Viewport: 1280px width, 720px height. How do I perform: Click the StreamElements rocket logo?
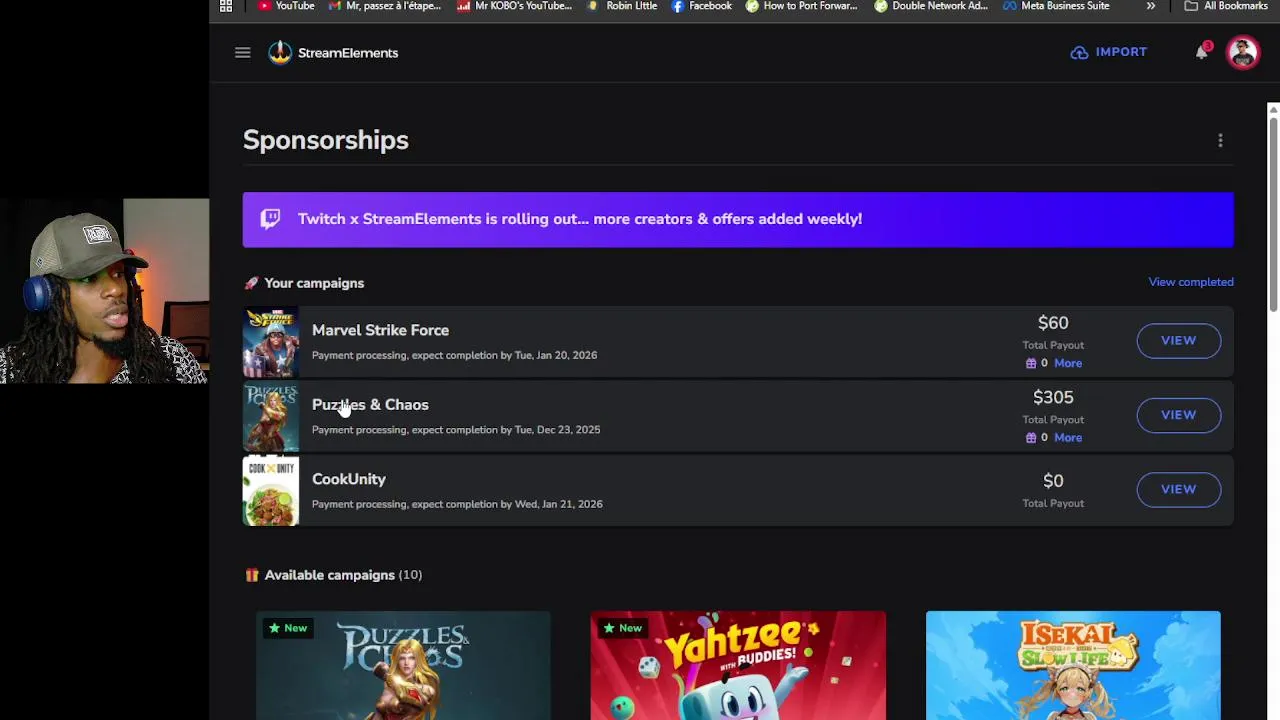pos(280,52)
